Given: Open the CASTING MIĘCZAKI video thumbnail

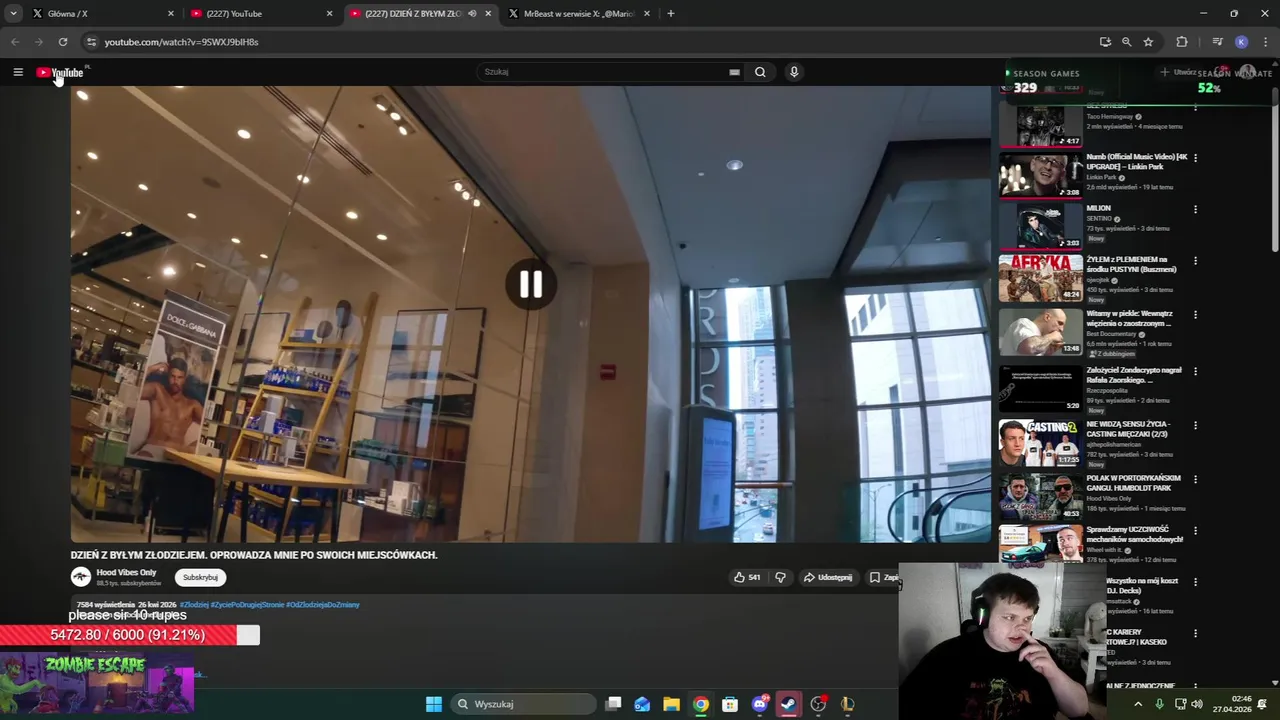Looking at the screenshot, I should point(1041,442).
